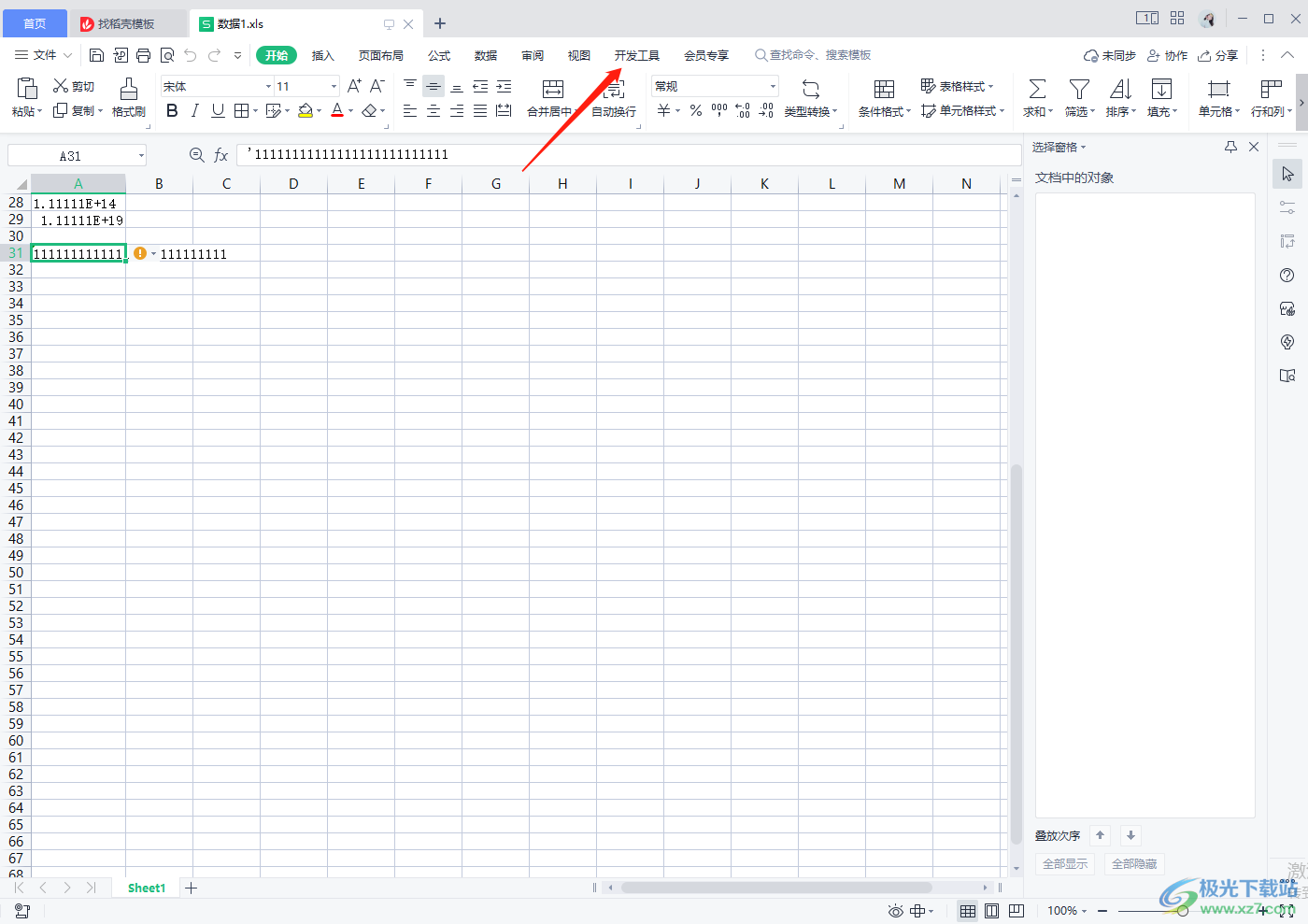Apply the red font color swatch

(337, 110)
